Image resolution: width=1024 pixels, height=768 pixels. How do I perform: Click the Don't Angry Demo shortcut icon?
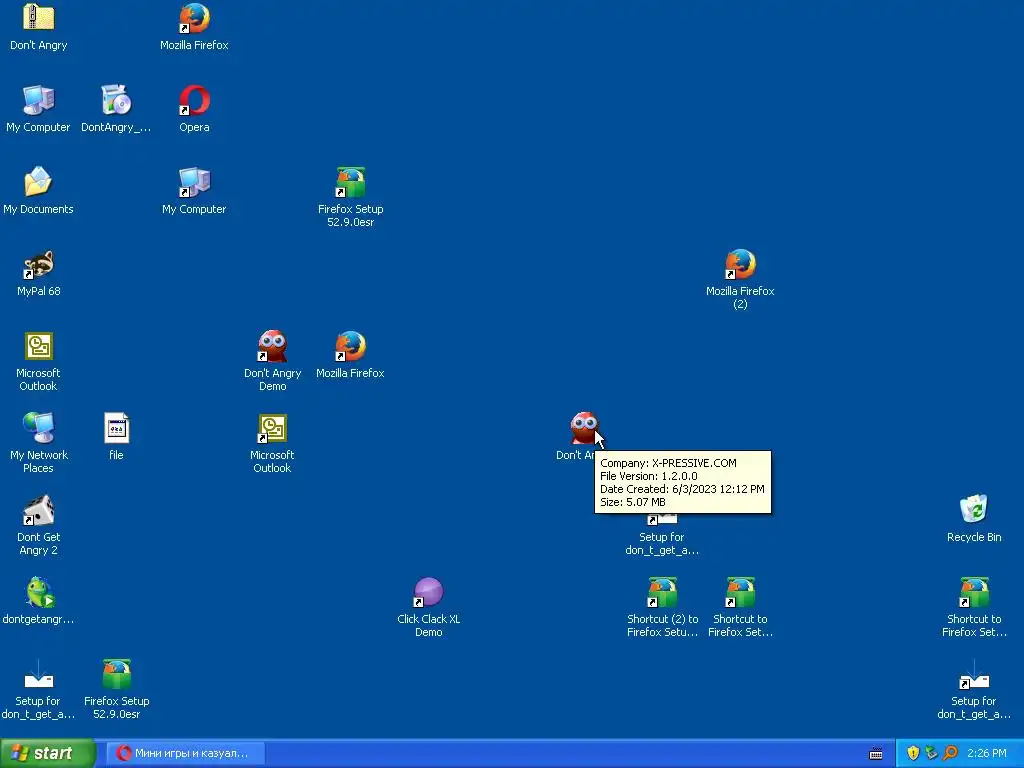[x=272, y=346]
